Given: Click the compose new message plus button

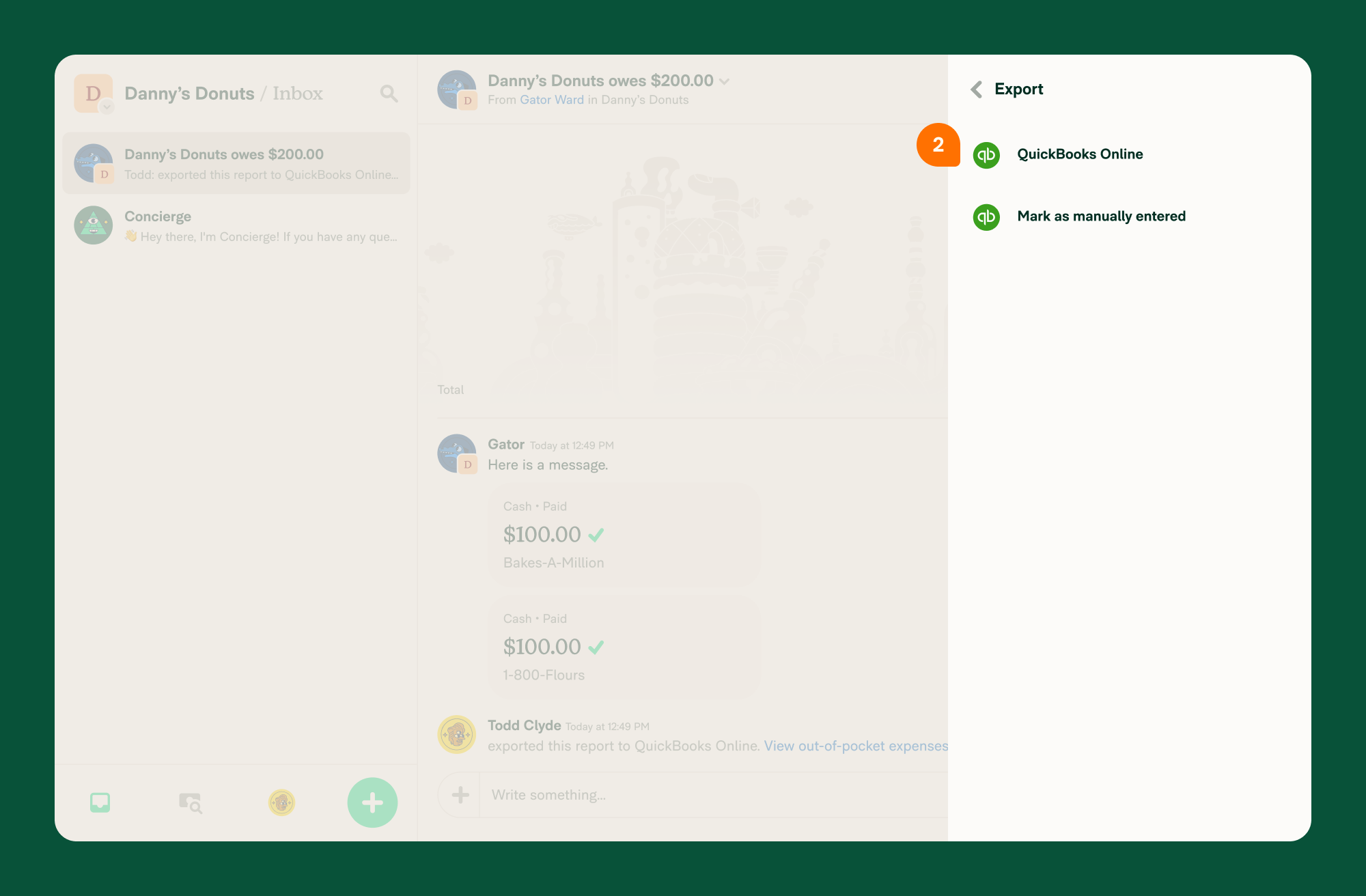Looking at the screenshot, I should [x=372, y=802].
